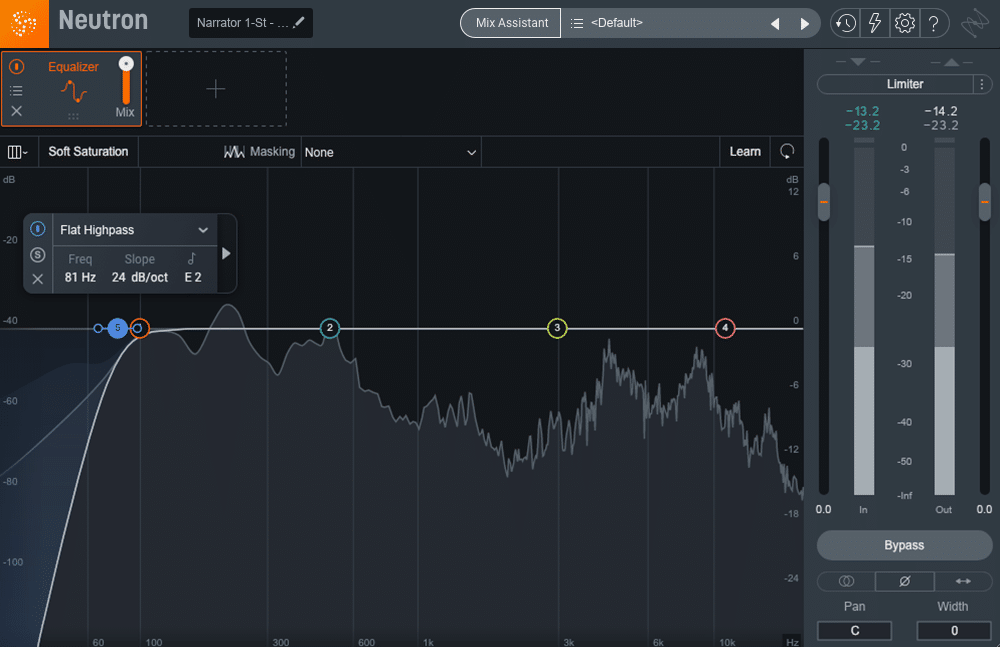Click the iZotope brand scribble icon
The image size is (1000, 647).
[x=975, y=24]
